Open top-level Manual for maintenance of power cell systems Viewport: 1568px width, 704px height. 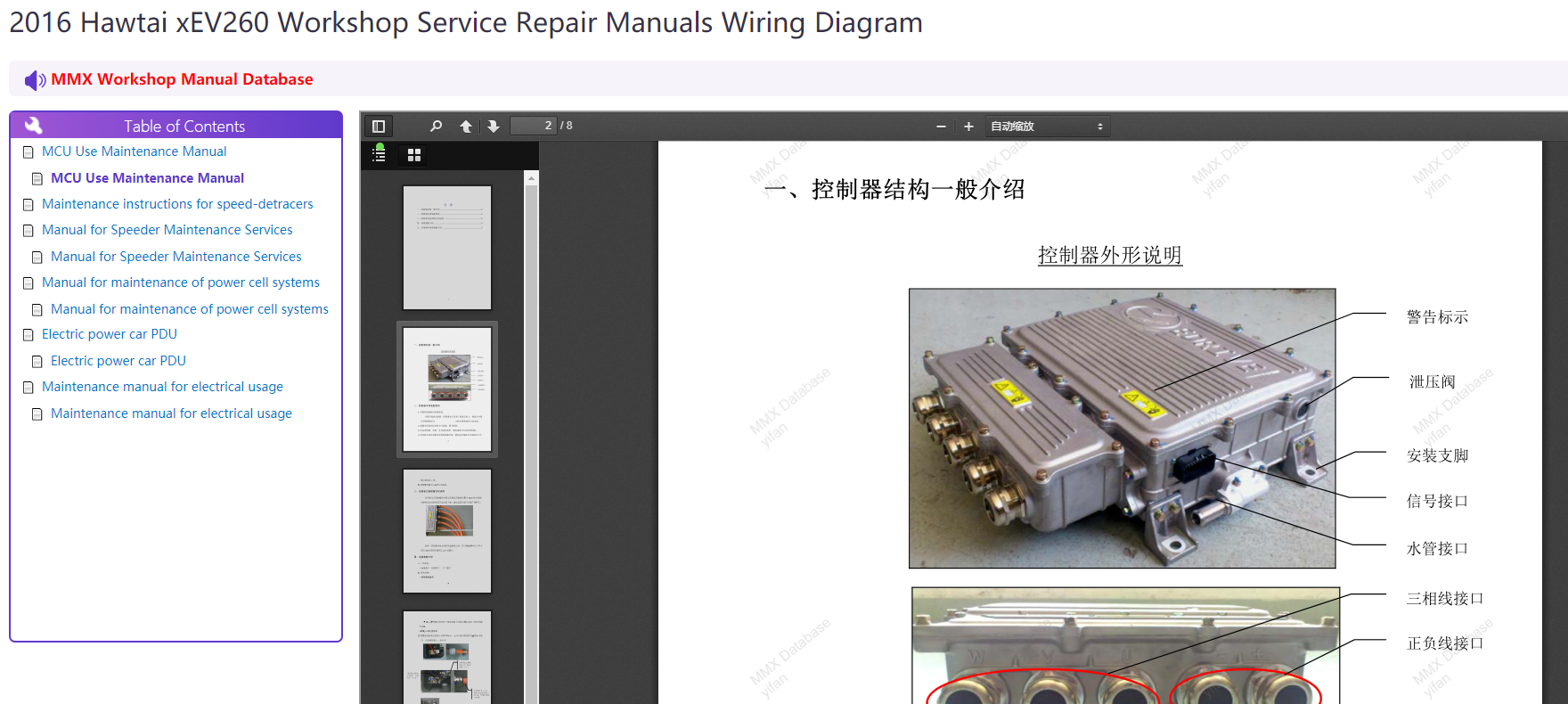(181, 282)
